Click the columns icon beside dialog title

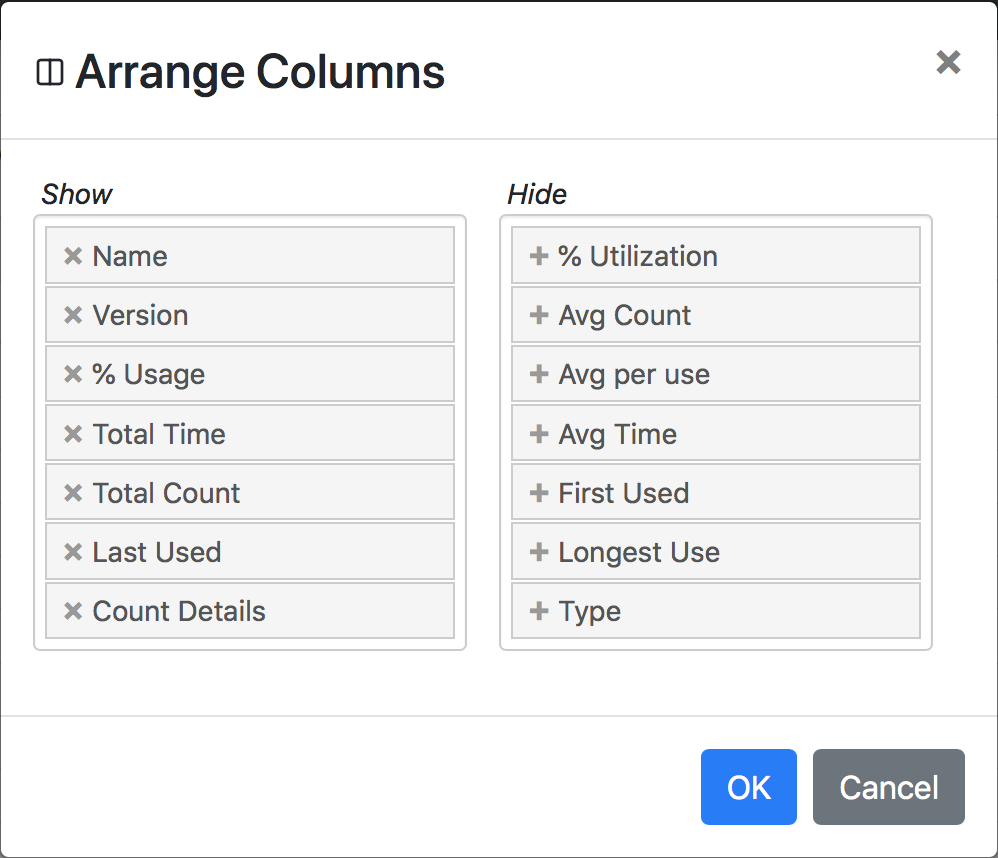click(50, 72)
